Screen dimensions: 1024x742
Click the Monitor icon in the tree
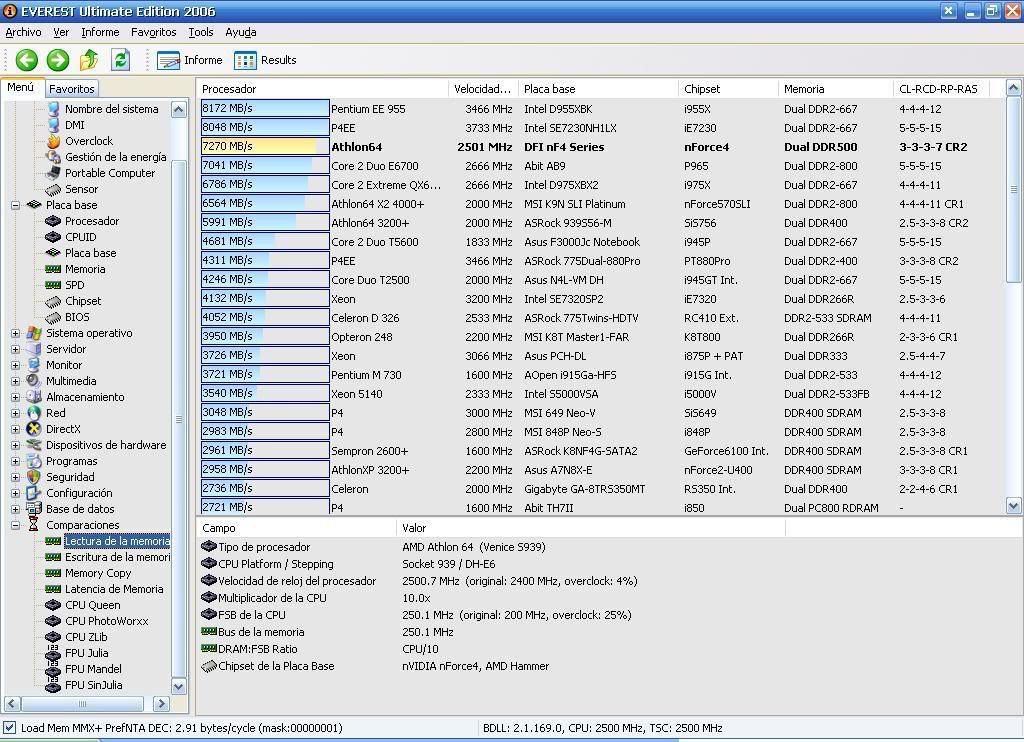point(34,365)
